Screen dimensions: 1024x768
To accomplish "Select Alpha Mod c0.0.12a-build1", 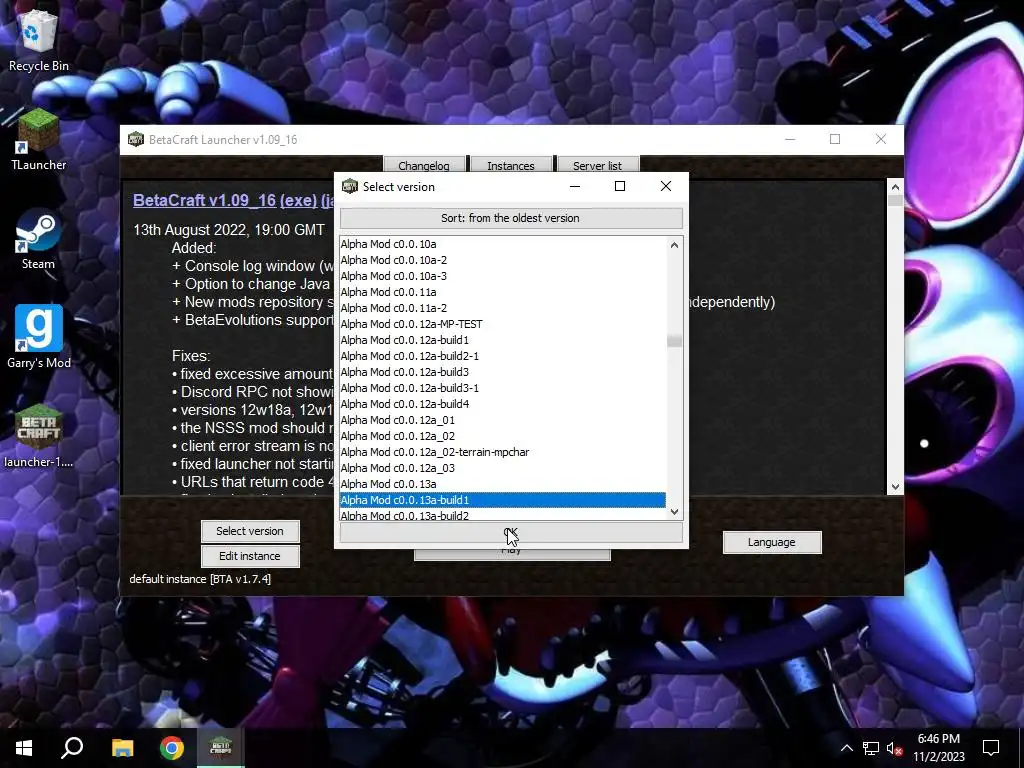I will tap(503, 340).
